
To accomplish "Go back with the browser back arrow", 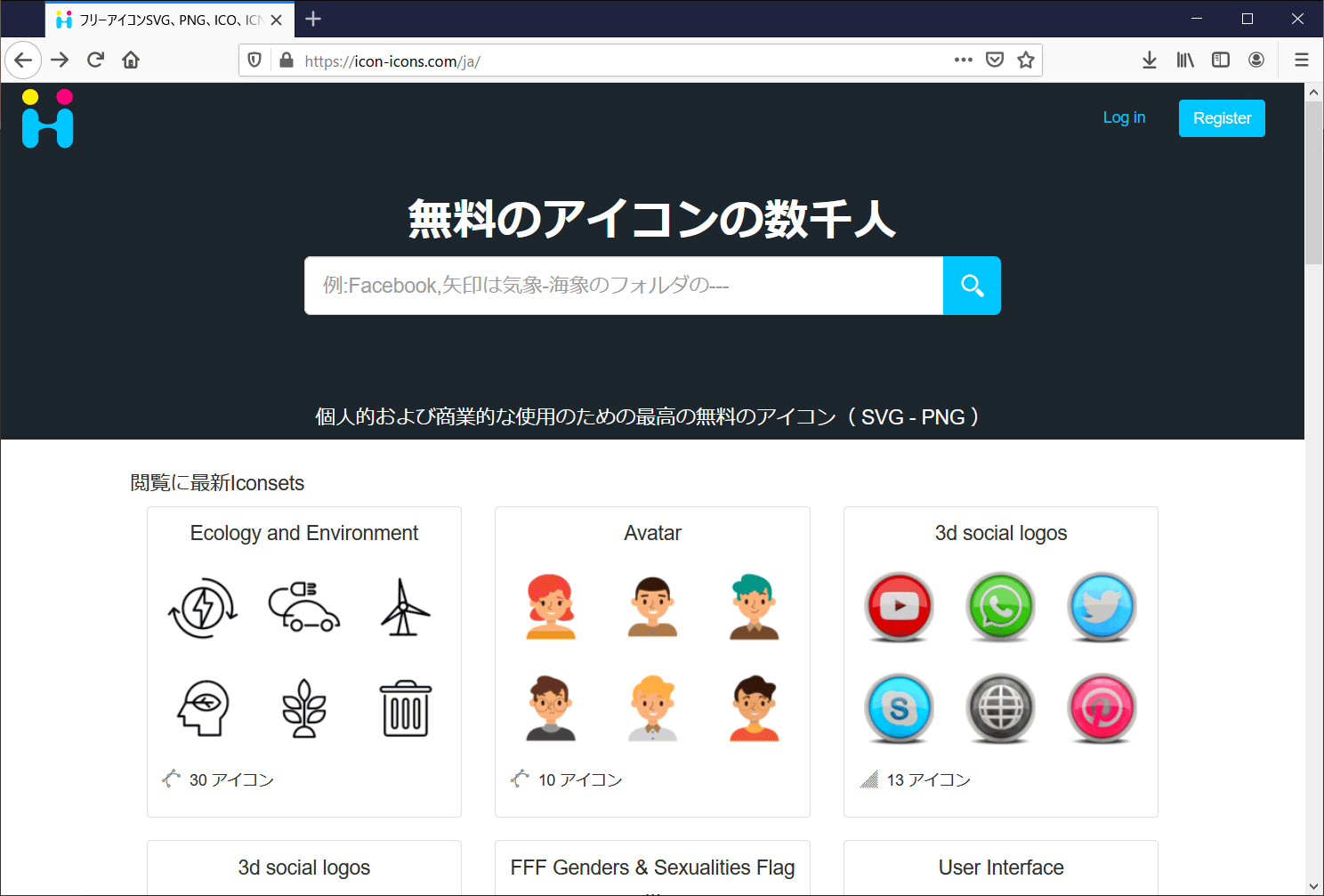I will 23,61.
